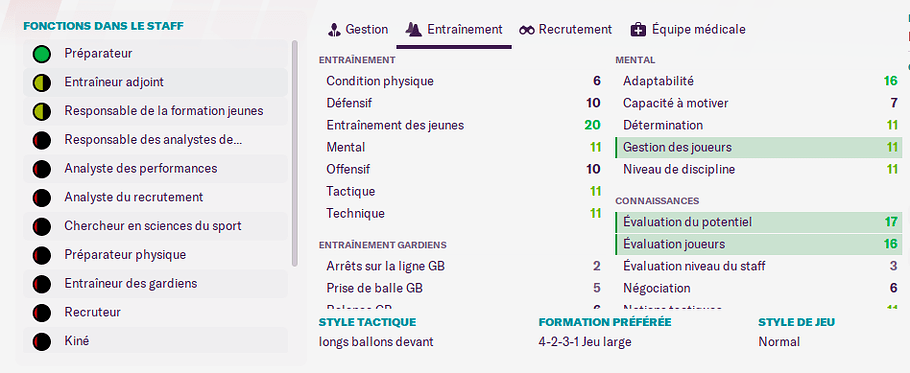Click the green circle icon beside Préparateur
Image resolution: width=910 pixels, height=373 pixels.
tap(41, 54)
